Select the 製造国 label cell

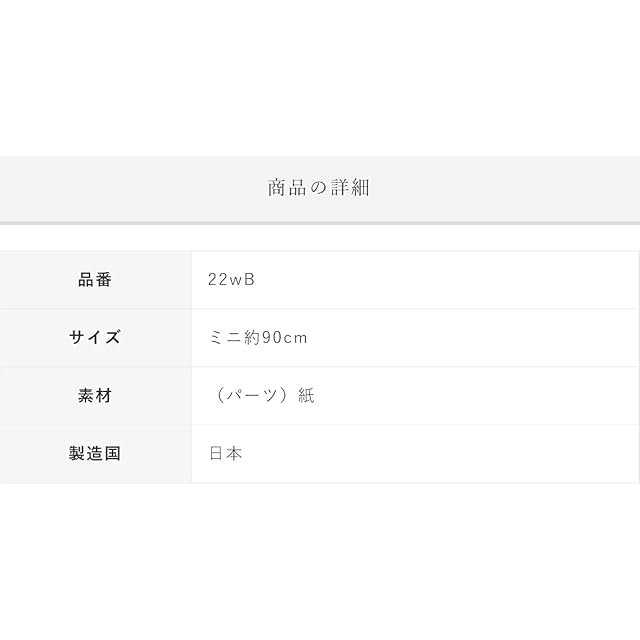(x=95, y=454)
